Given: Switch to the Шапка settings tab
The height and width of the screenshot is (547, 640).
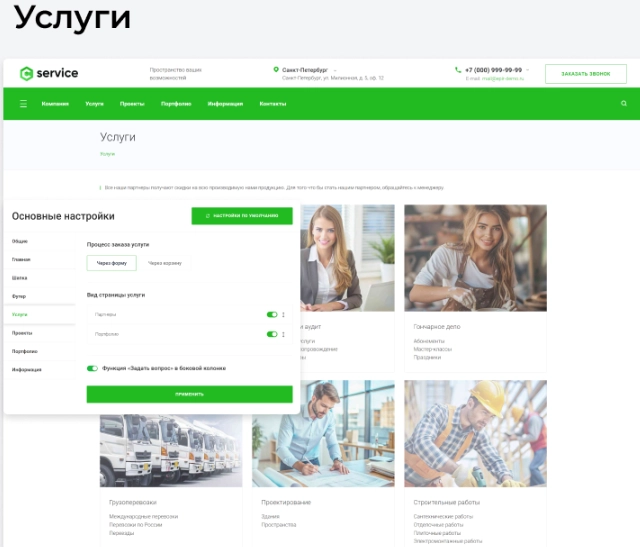Looking at the screenshot, I should [39, 278].
